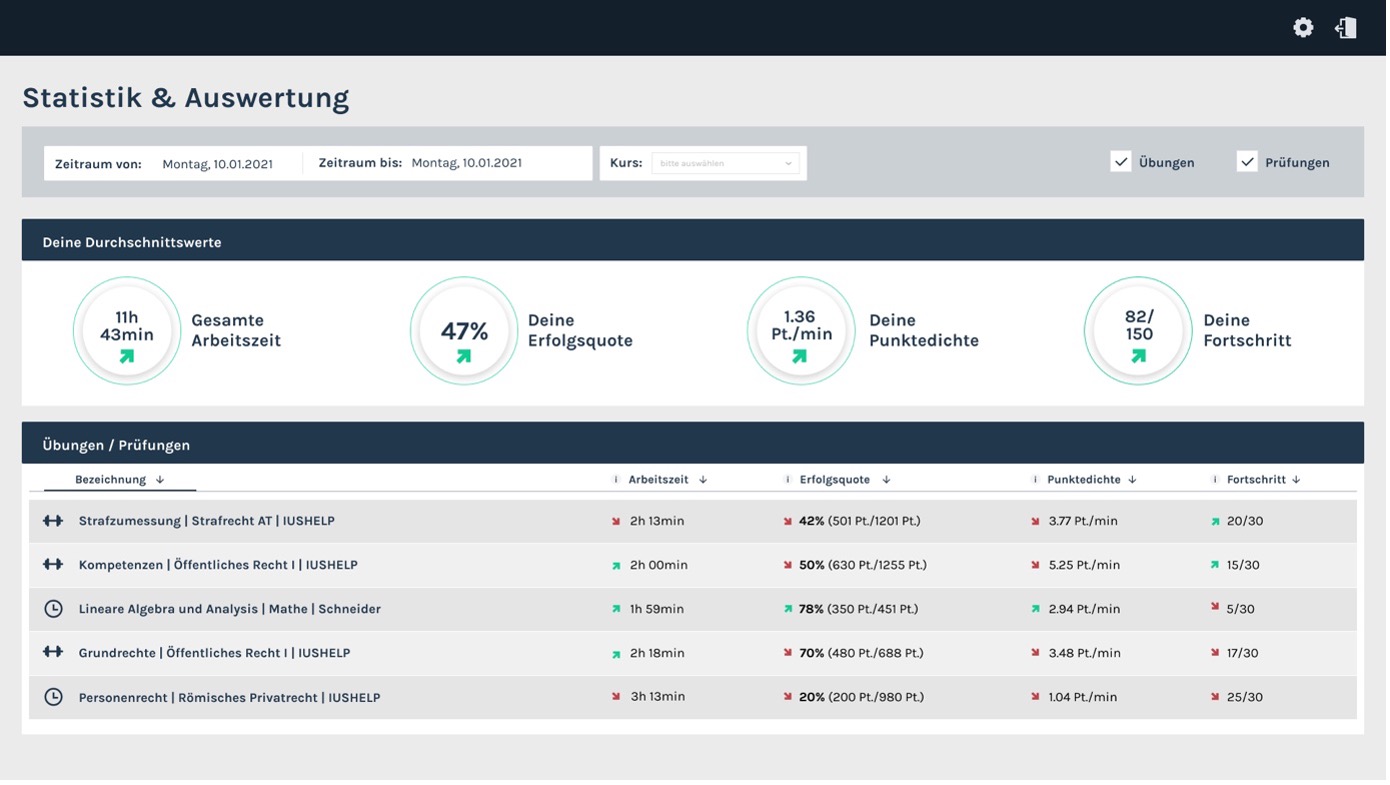Click info icon next to Fortschritt header
The width and height of the screenshot is (1390, 785).
click(x=1214, y=480)
